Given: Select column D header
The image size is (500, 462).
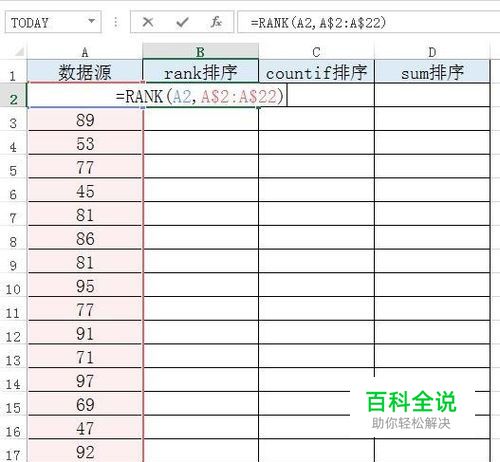Looking at the screenshot, I should pos(432,52).
